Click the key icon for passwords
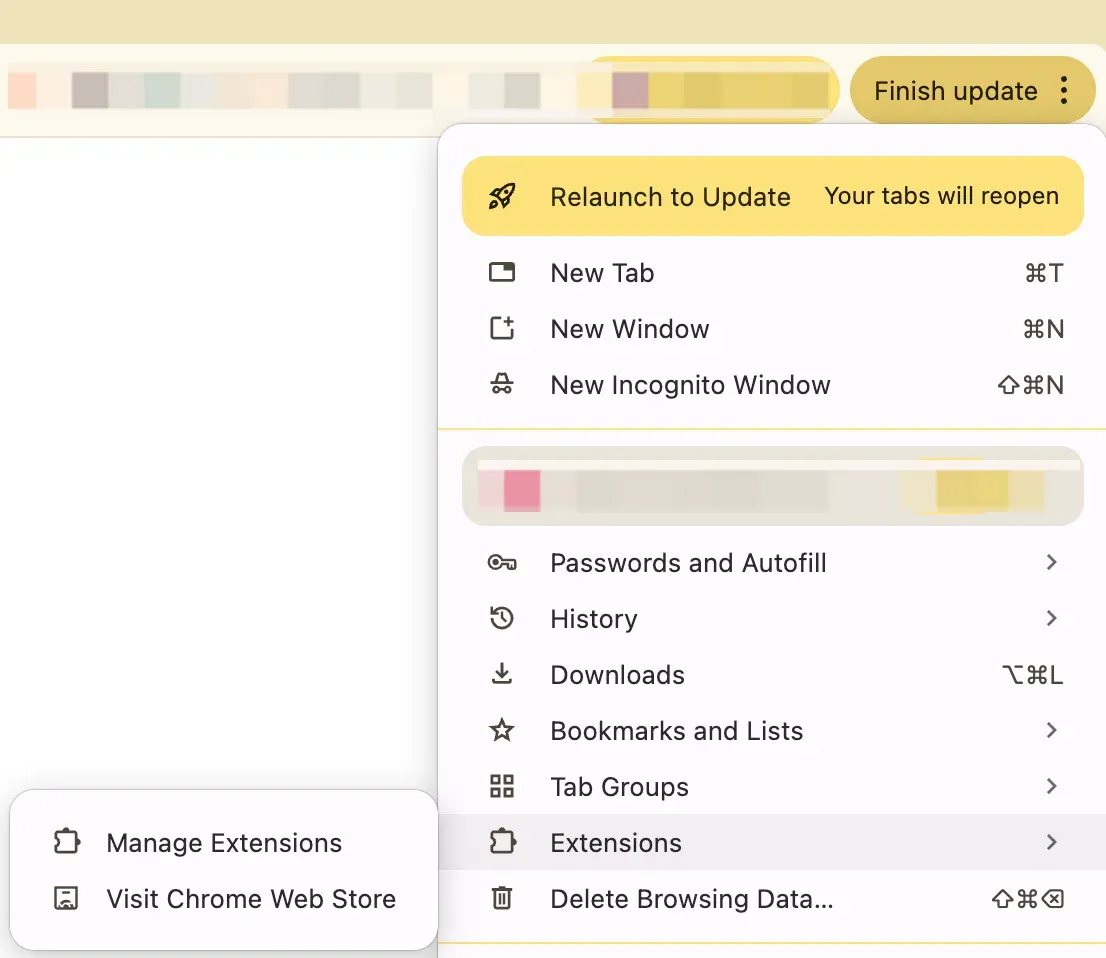The height and width of the screenshot is (958, 1106). click(502, 563)
